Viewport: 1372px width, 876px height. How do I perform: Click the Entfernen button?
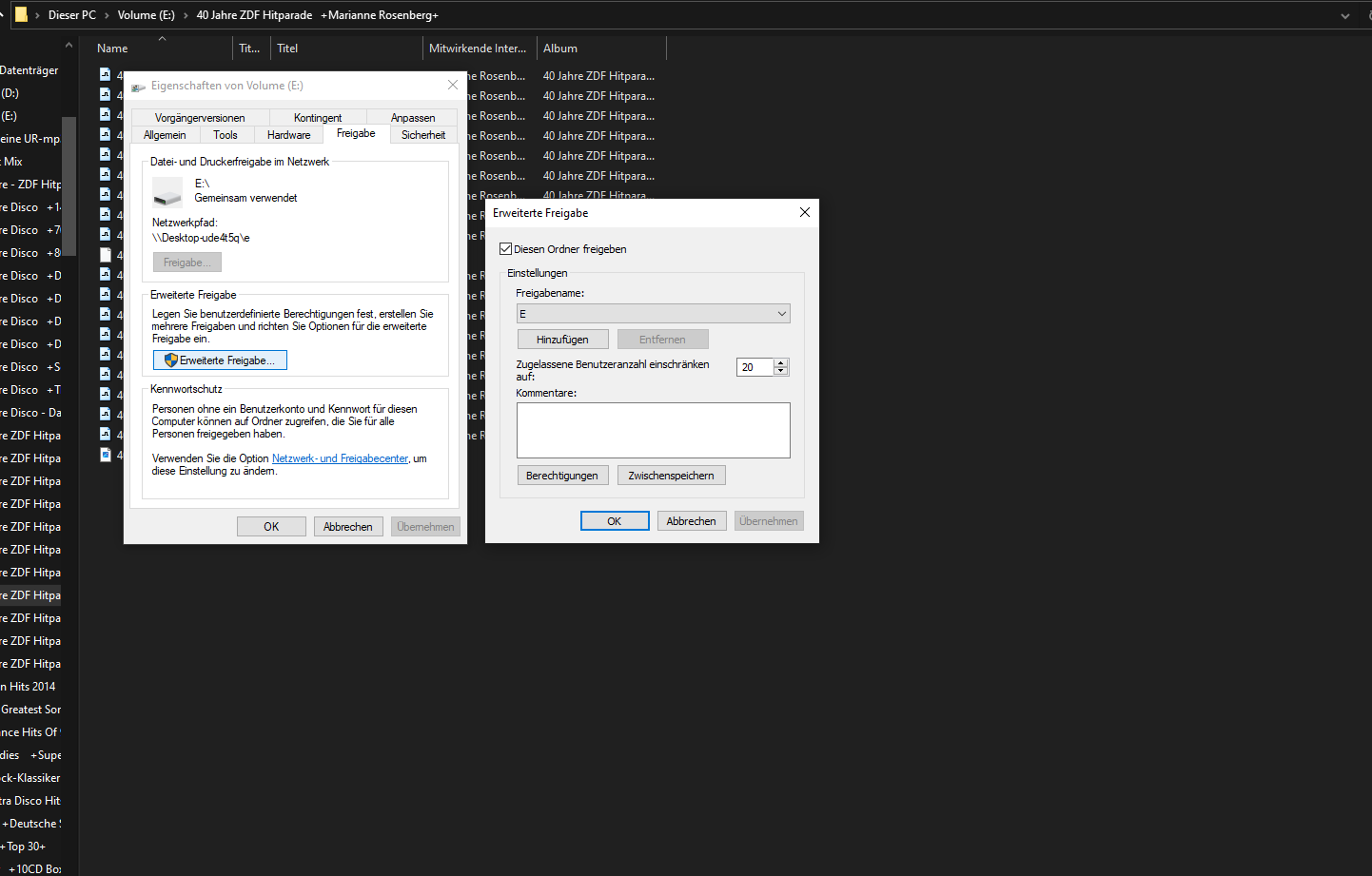coord(662,340)
